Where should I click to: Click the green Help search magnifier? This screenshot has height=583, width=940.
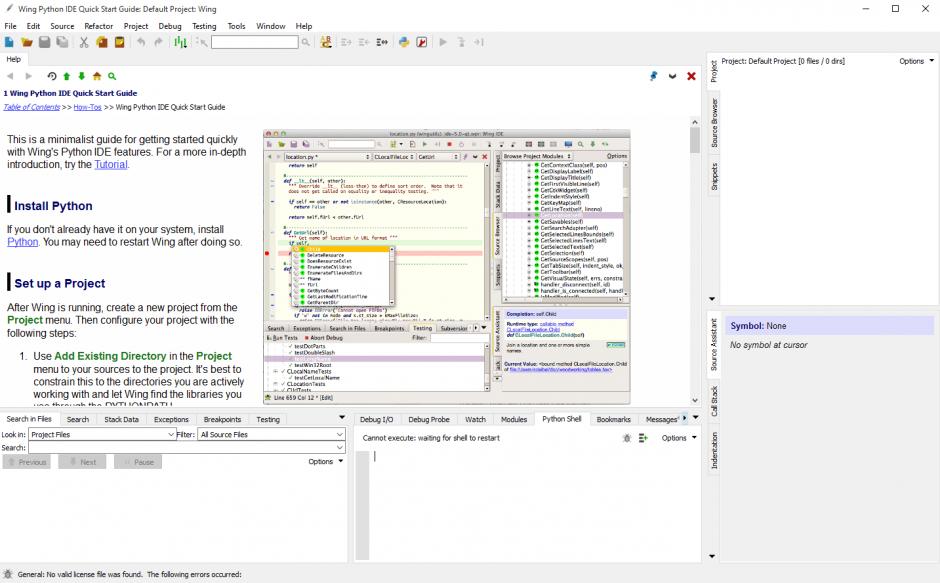tap(112, 76)
